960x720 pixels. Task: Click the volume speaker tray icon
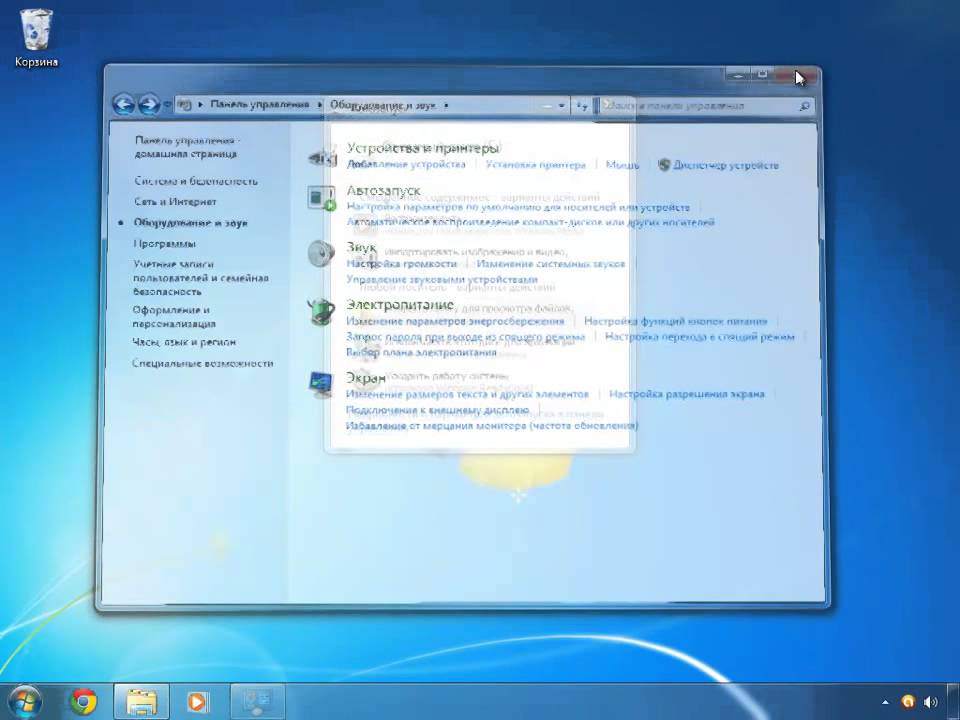click(931, 702)
